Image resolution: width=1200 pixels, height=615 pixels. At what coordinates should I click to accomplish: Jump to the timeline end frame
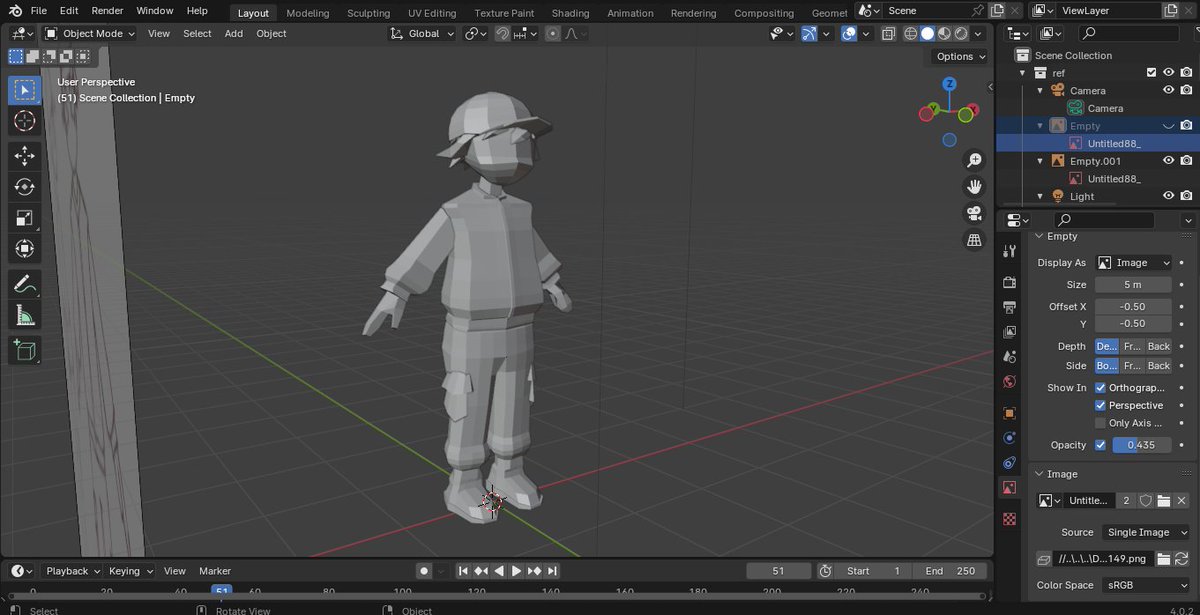tap(553, 571)
